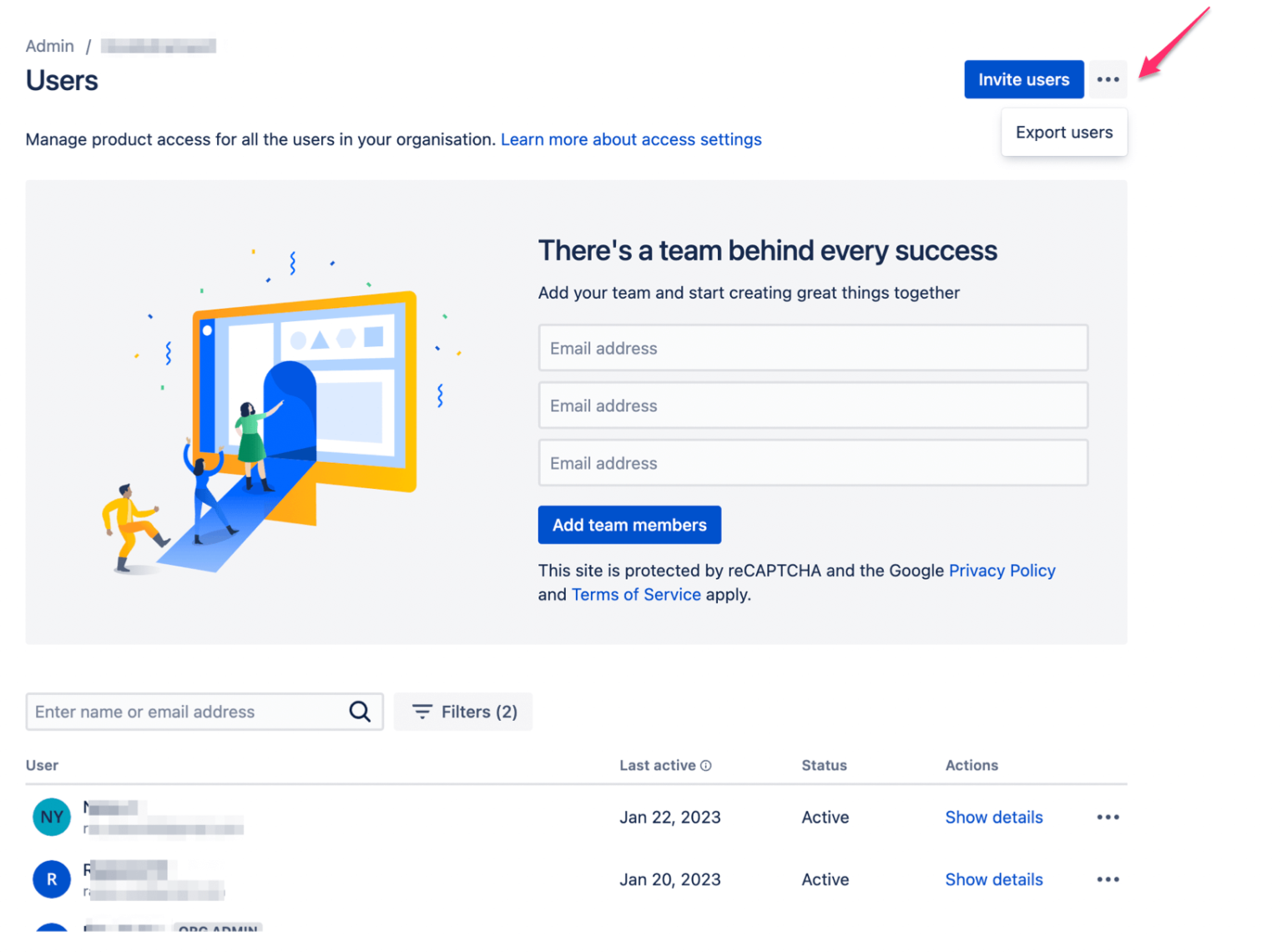1282x952 pixels.
Task: Open the info tooltip icon next to Last active
Action: coord(706,765)
